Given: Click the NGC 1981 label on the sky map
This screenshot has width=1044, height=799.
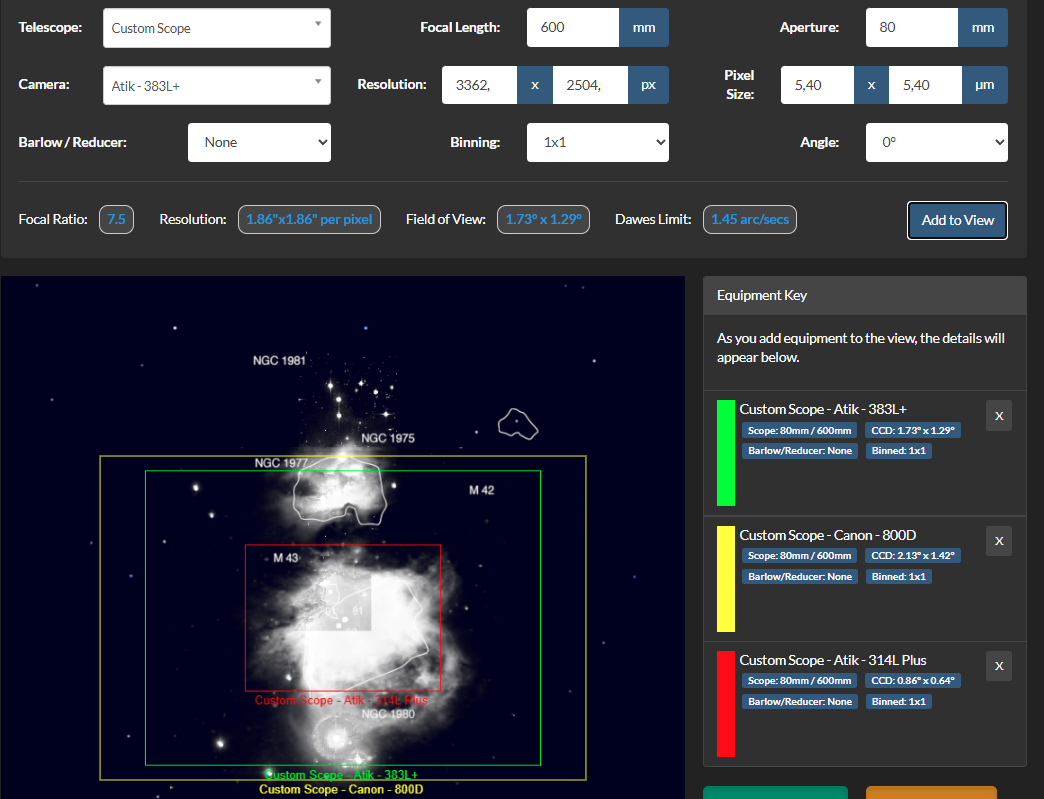Looking at the screenshot, I should pos(279,360).
